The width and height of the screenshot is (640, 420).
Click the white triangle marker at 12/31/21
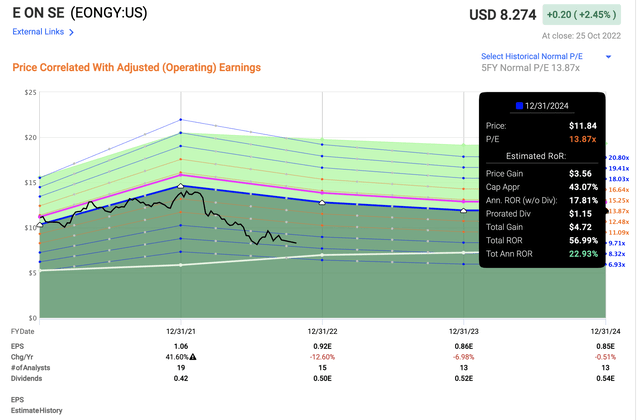coord(181,186)
